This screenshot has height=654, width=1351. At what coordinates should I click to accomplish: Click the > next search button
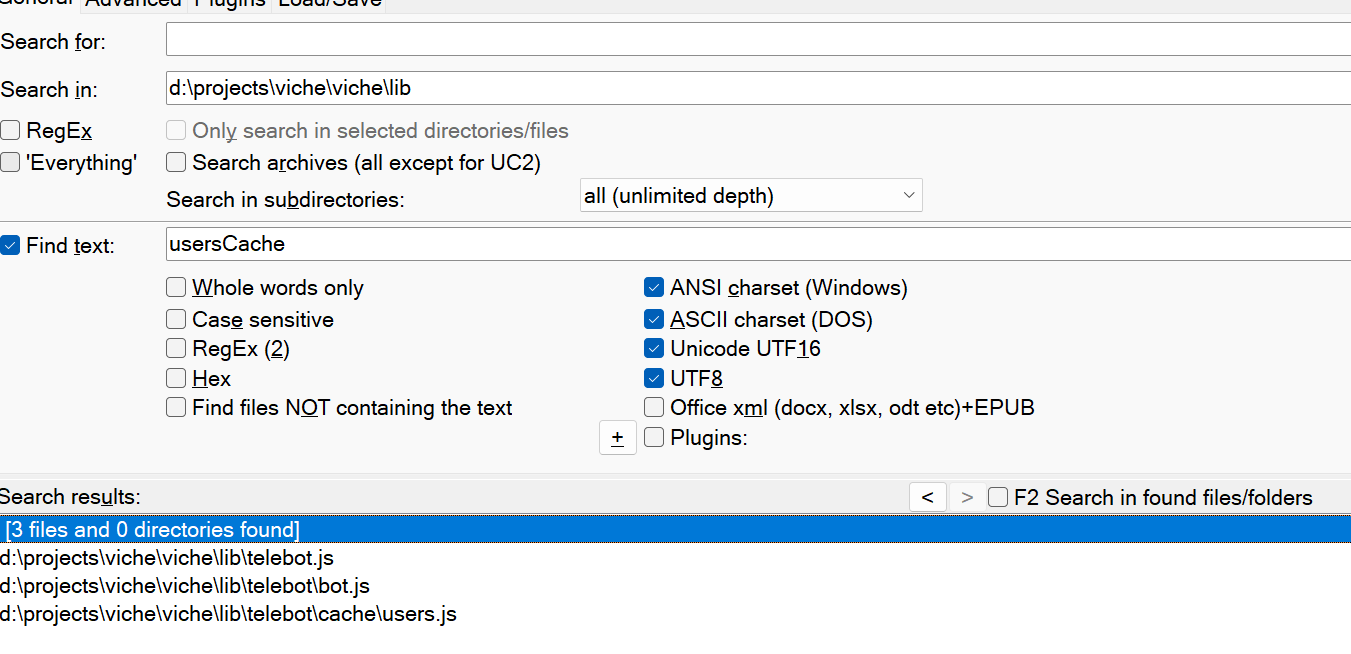coord(966,497)
